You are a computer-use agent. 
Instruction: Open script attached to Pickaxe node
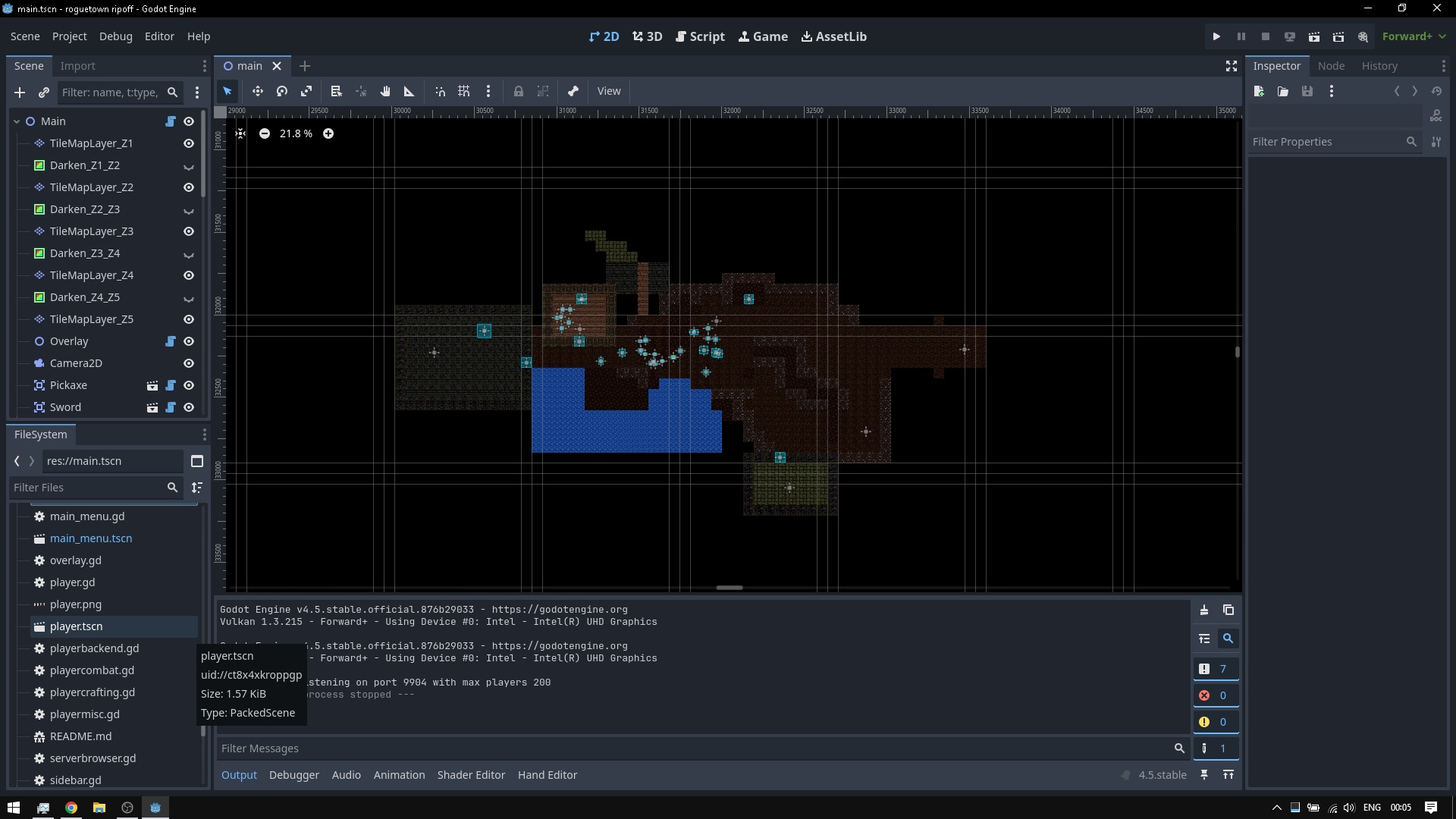point(171,385)
